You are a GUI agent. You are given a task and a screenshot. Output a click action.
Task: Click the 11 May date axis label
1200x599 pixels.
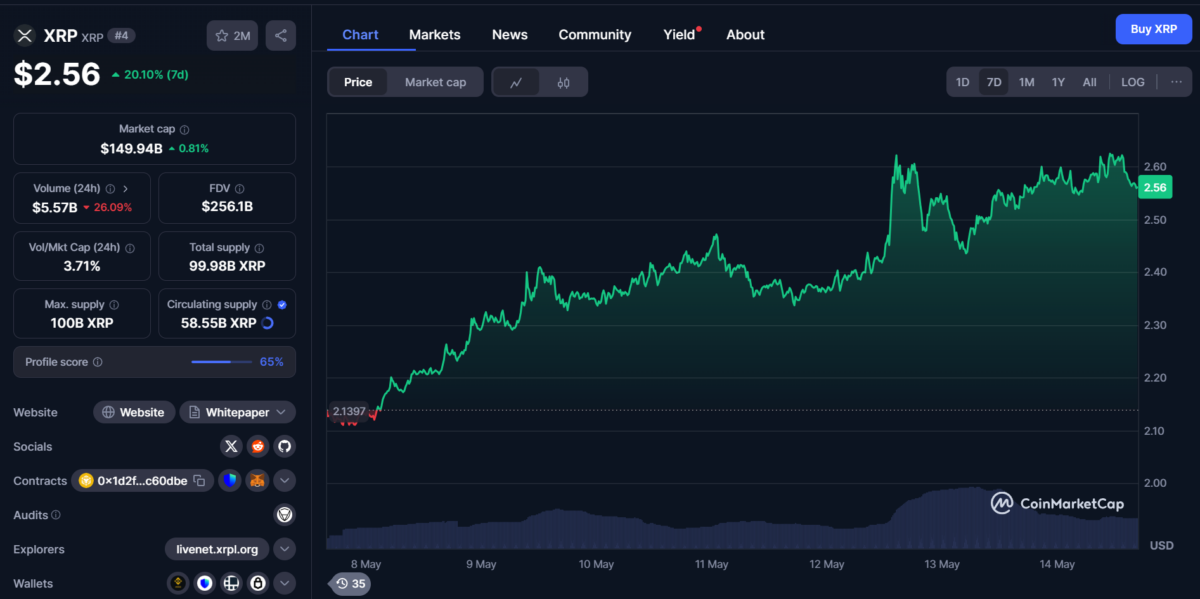[711, 564]
